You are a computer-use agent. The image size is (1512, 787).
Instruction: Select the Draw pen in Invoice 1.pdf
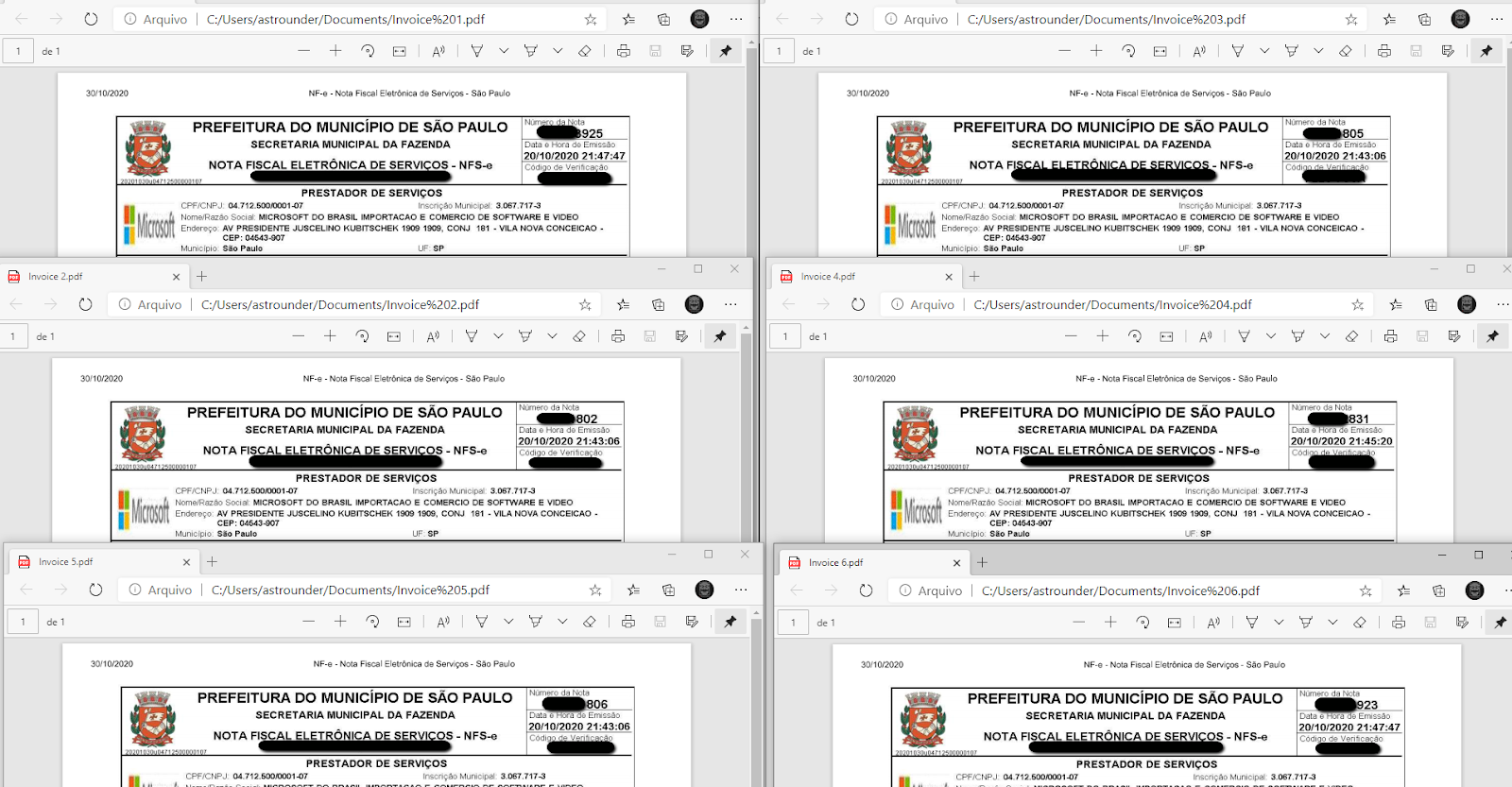pyautogui.click(x=477, y=51)
